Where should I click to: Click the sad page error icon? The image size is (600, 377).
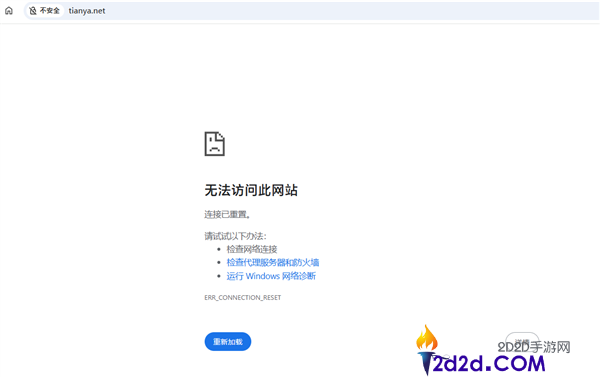(x=215, y=144)
